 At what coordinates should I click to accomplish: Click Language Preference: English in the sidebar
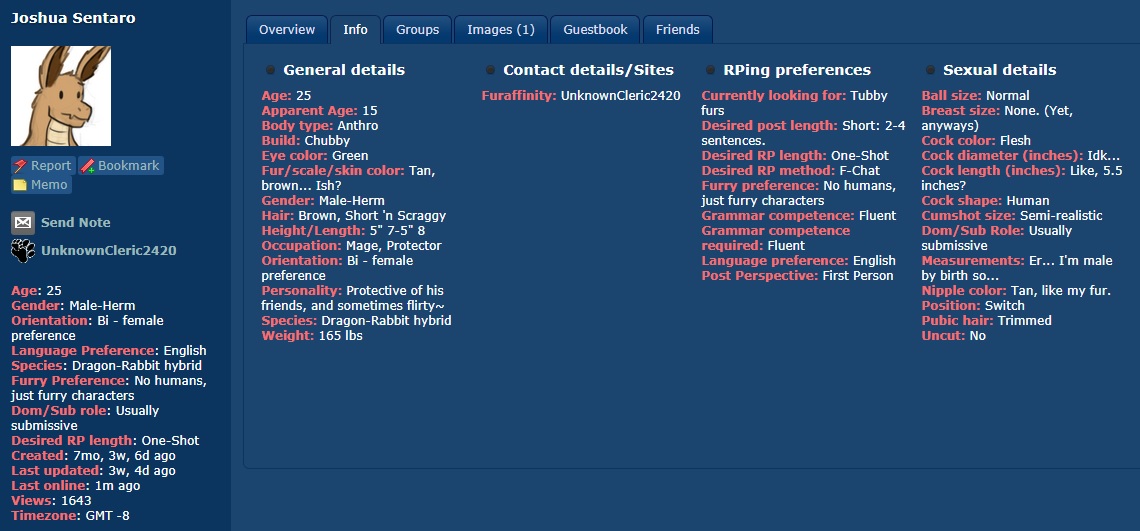click(108, 351)
